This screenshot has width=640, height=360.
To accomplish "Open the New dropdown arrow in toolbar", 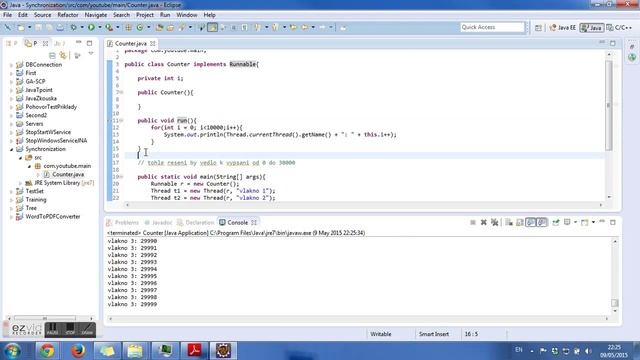I will 29,27.
